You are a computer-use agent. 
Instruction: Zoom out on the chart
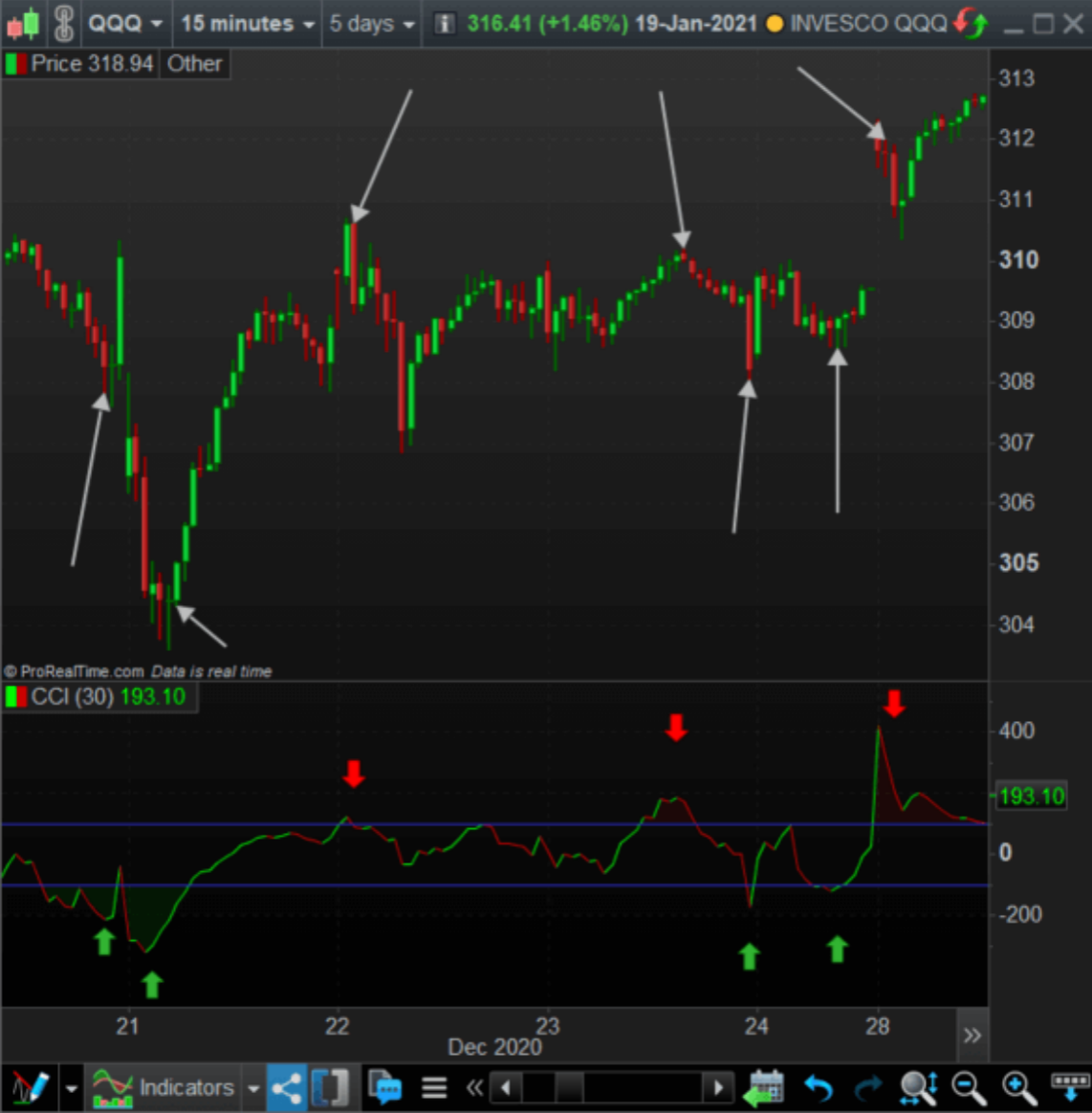(969, 1087)
